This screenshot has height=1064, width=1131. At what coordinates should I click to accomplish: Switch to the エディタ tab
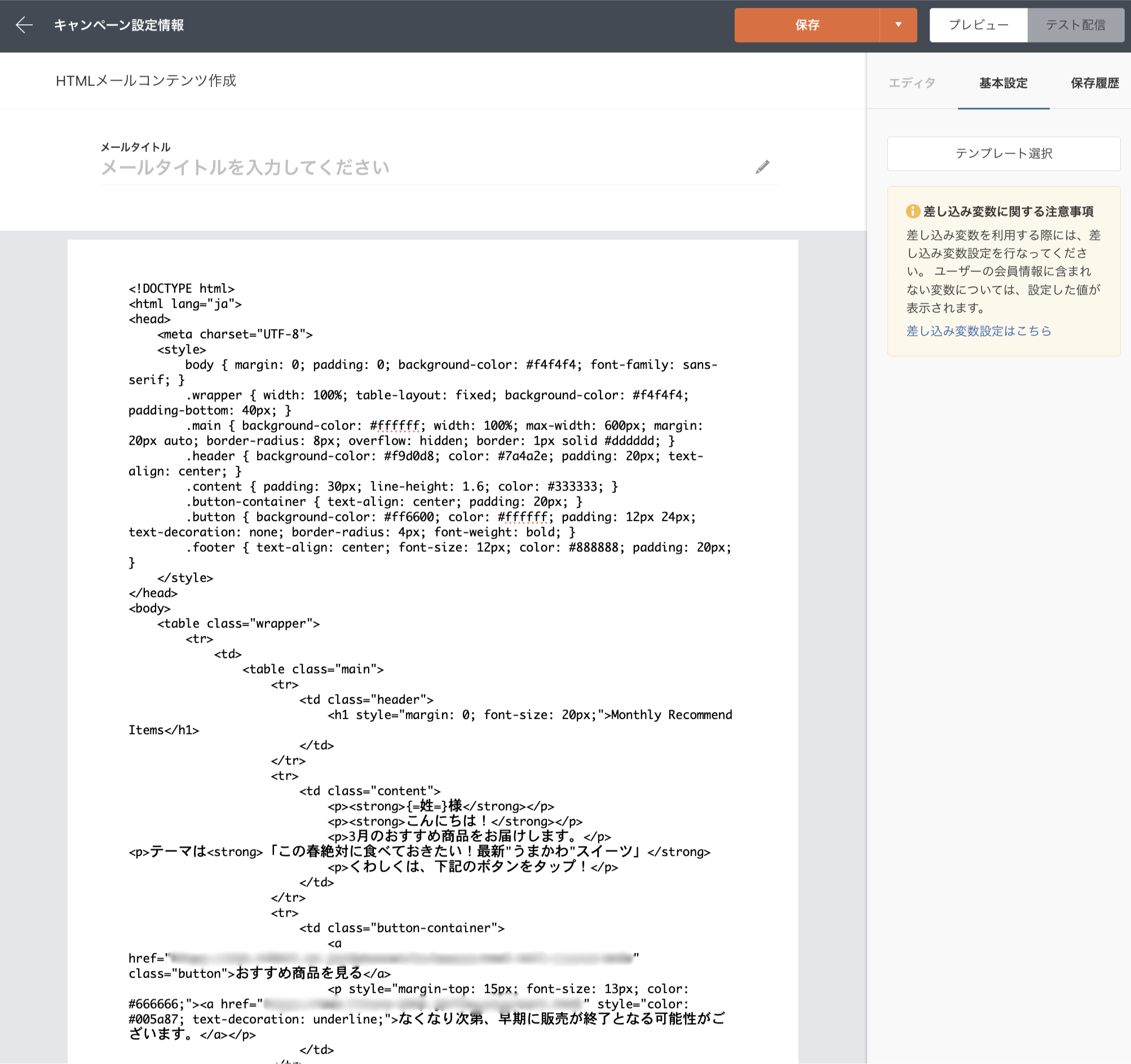click(912, 83)
